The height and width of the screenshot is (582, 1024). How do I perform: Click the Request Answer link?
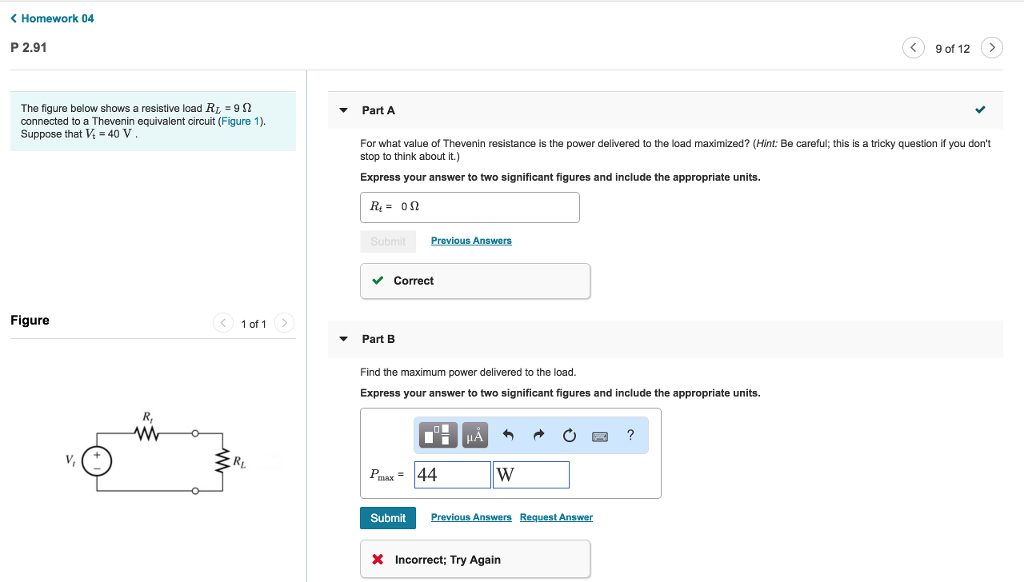[556, 517]
